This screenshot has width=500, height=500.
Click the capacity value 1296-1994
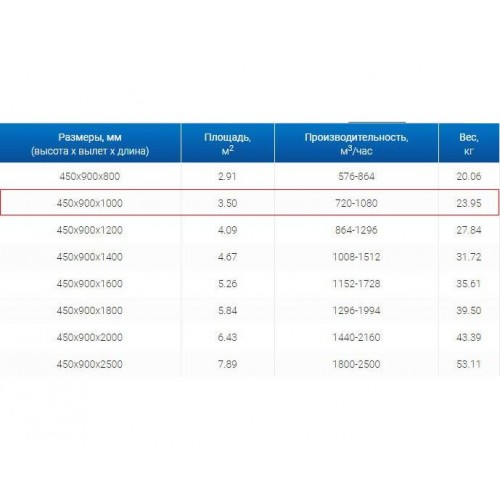(356, 310)
